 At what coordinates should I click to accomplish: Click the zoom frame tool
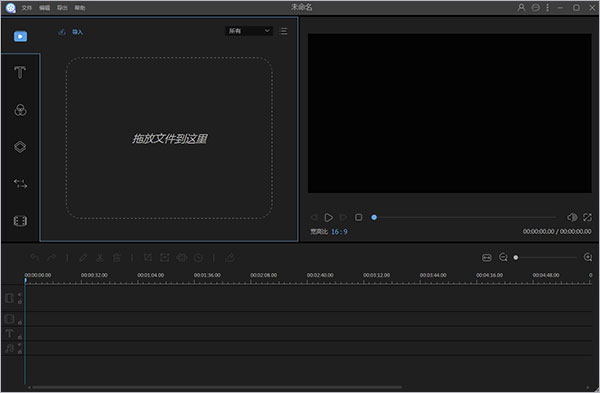tap(165, 258)
